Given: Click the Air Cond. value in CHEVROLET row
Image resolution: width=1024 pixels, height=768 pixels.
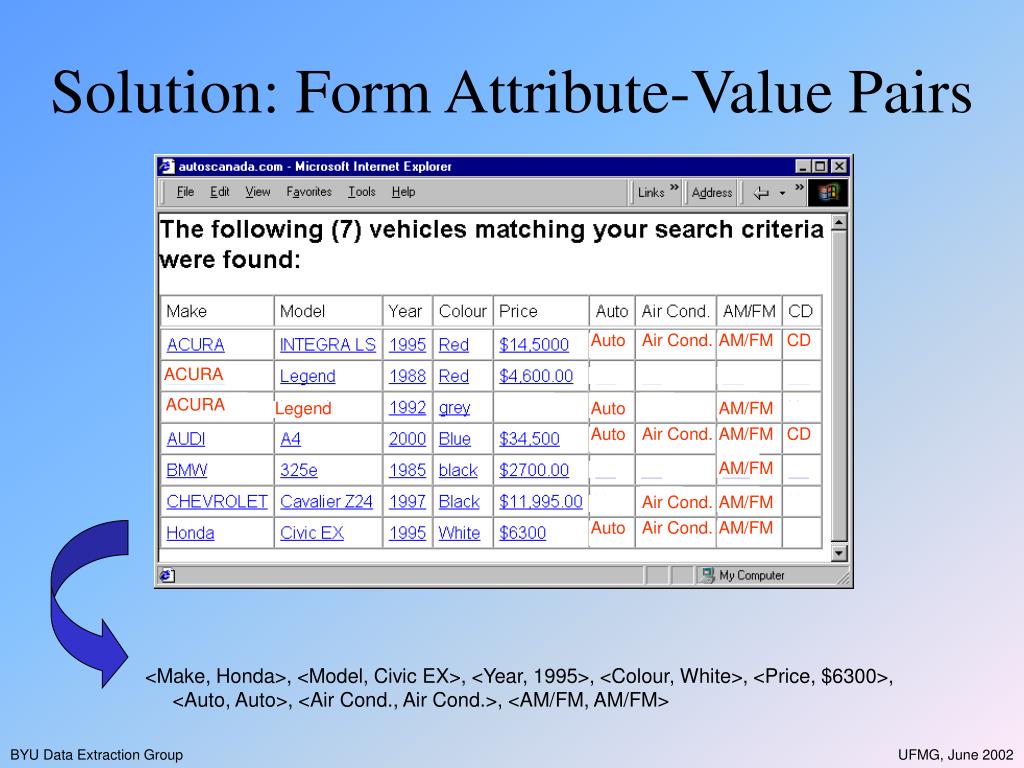Looking at the screenshot, I should click(x=677, y=502).
